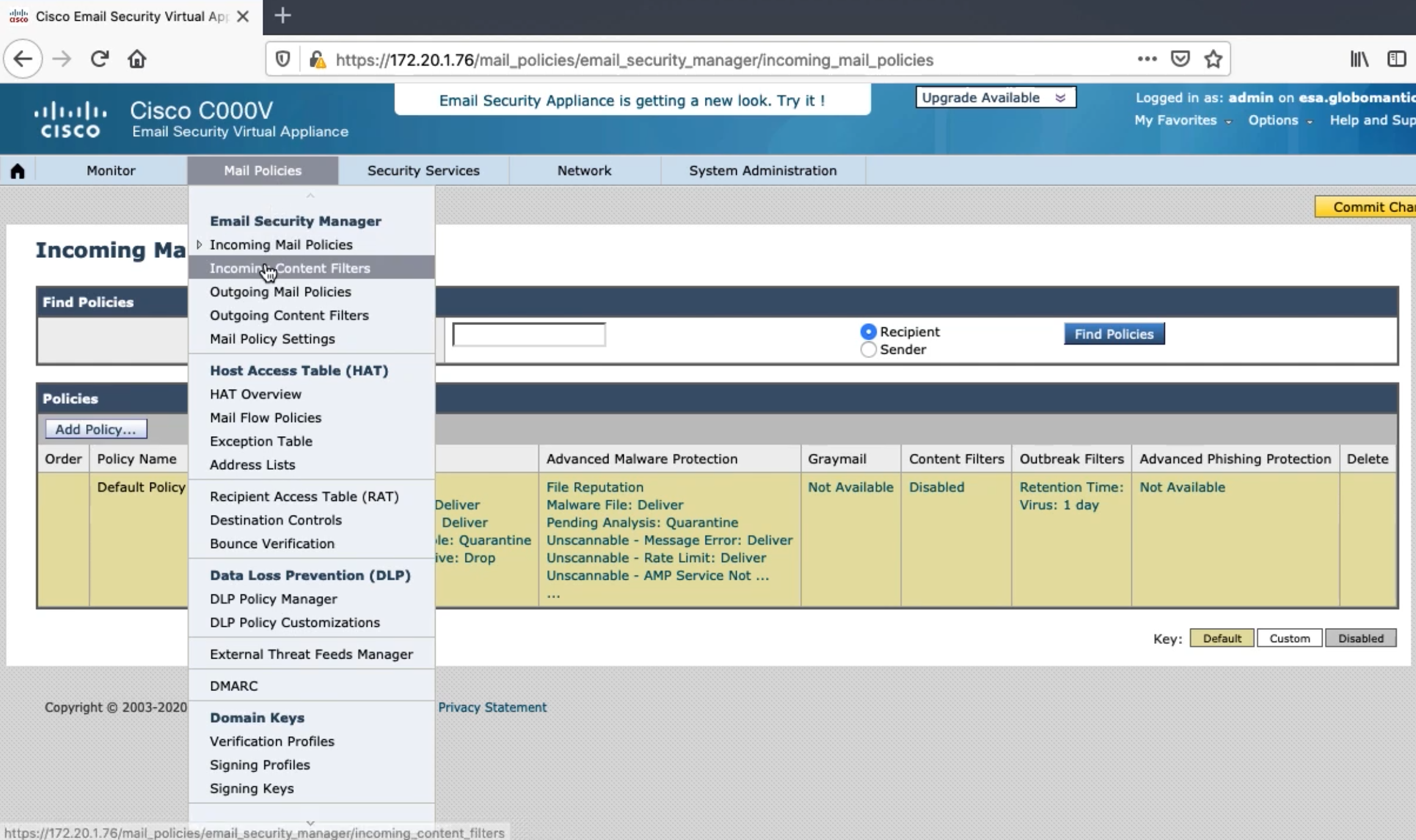Viewport: 1416px width, 840px height.
Task: Open the Network menu
Action: [584, 170]
